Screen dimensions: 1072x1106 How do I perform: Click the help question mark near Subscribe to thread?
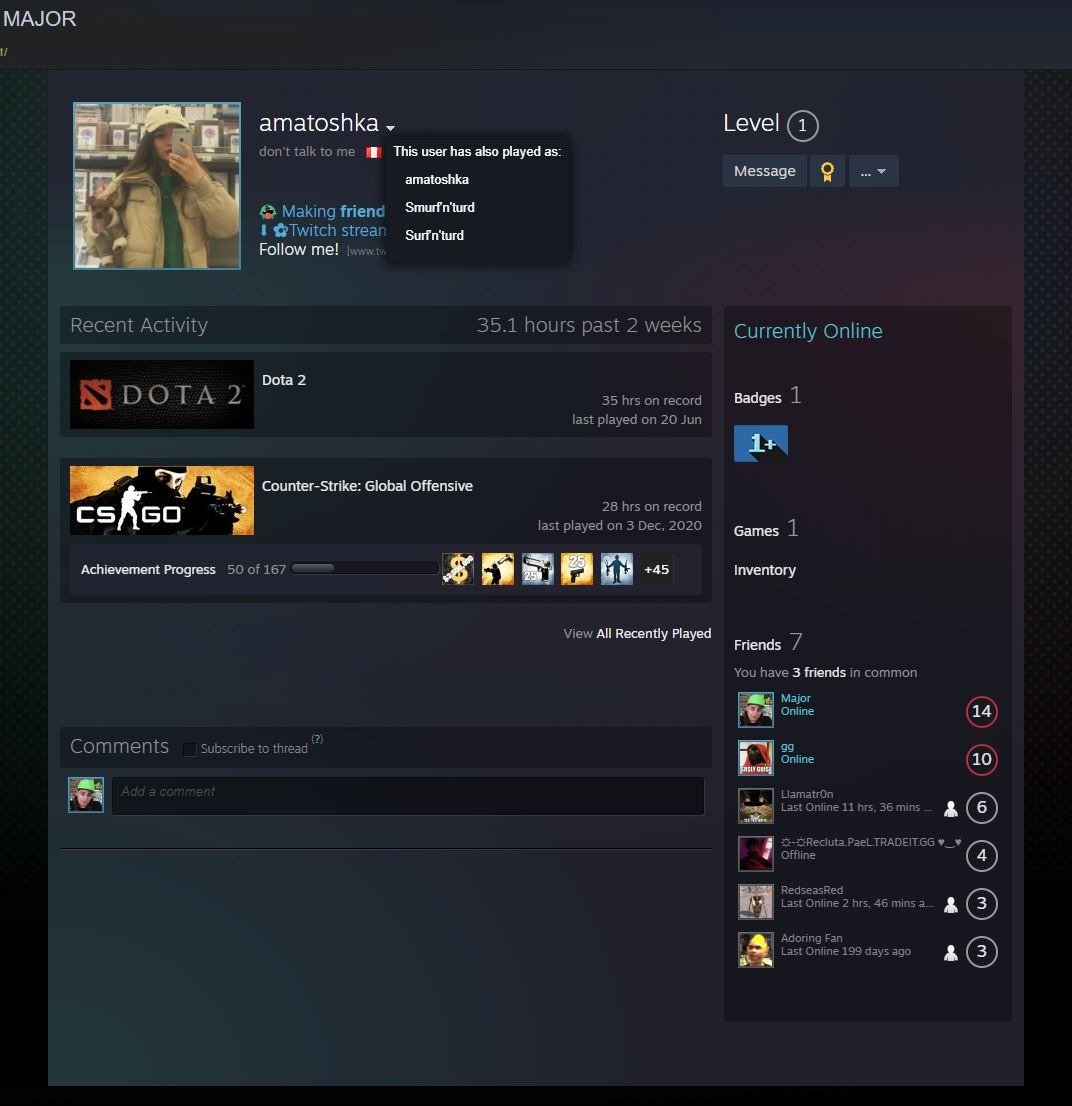coord(317,739)
